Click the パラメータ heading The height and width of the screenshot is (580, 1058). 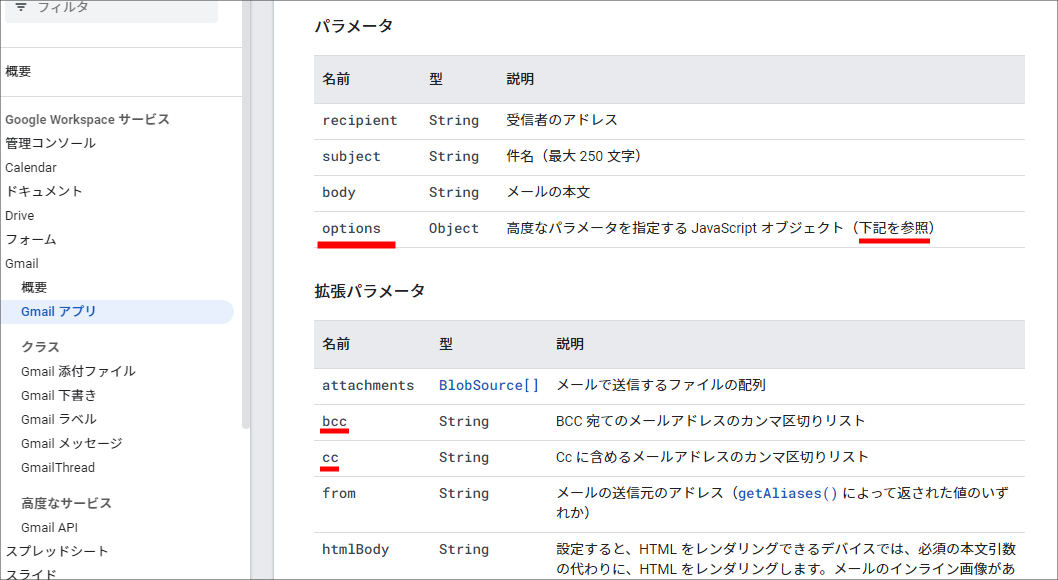(x=354, y=26)
